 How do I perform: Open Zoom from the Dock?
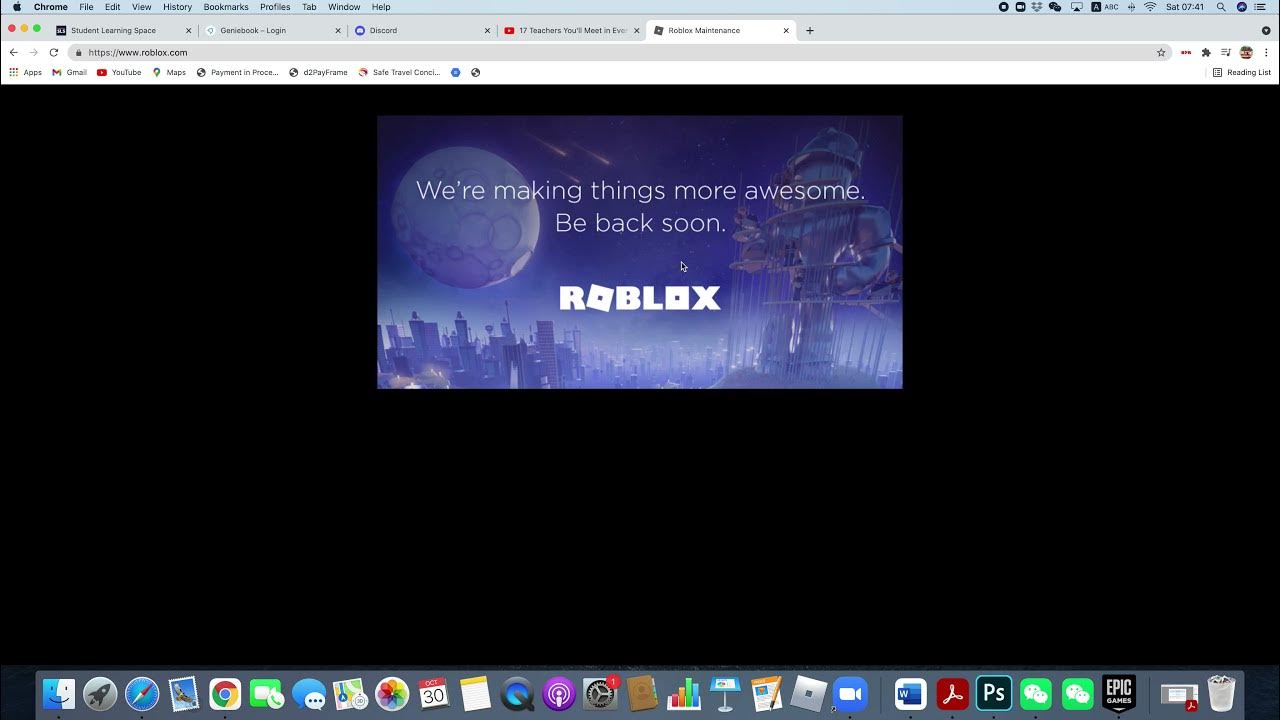click(x=850, y=693)
